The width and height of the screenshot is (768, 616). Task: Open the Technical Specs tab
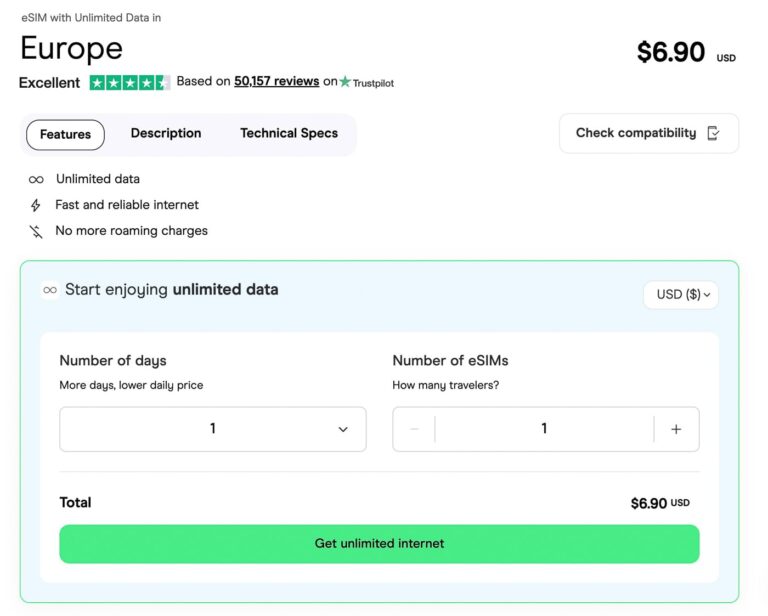tap(289, 134)
